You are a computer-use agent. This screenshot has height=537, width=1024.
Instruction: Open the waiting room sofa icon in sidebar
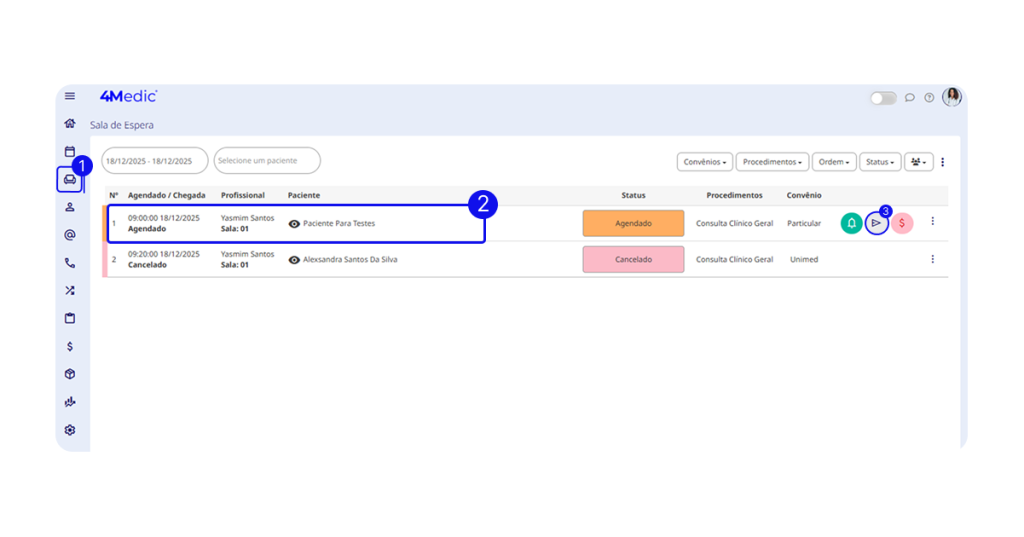tap(70, 180)
